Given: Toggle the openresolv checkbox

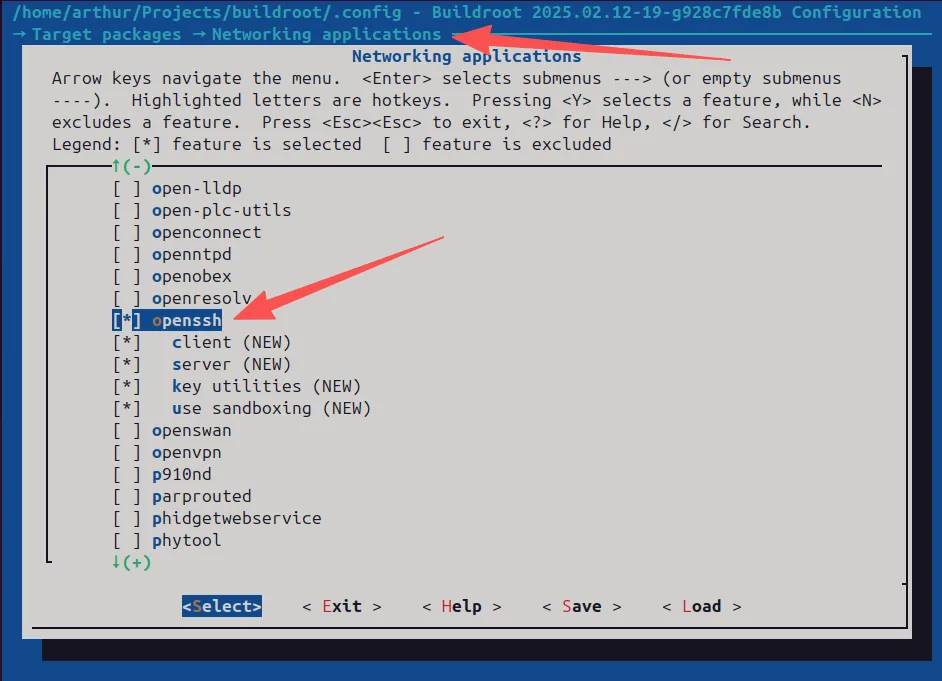Looking at the screenshot, I should 127,298.
